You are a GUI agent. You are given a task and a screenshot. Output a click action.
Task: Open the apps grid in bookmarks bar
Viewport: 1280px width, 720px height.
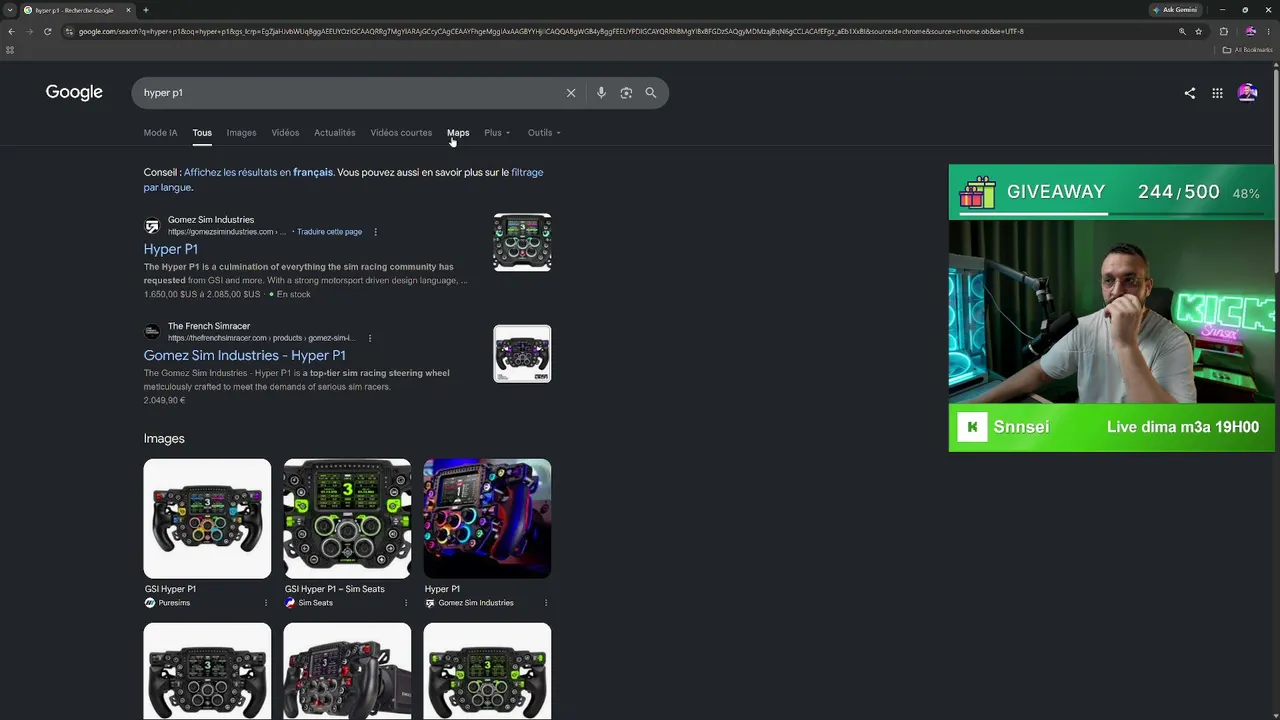(x=10, y=50)
